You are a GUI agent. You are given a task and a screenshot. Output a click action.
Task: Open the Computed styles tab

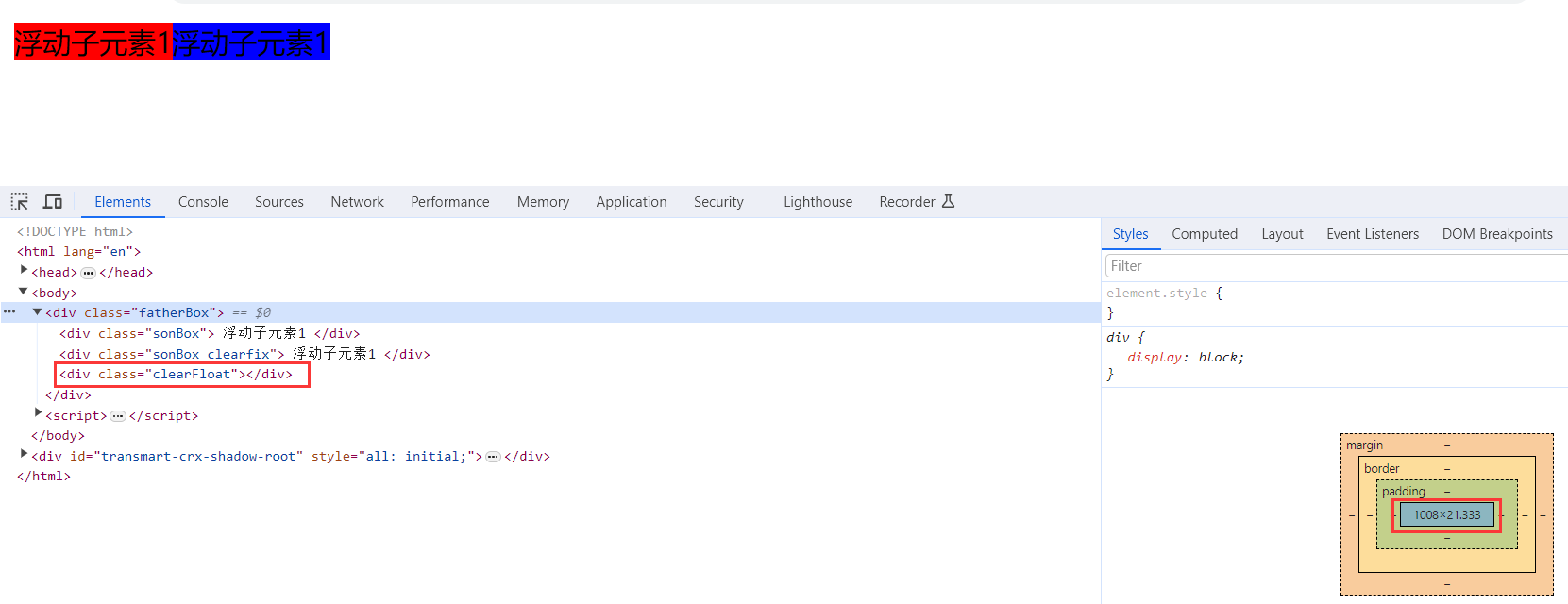click(1204, 234)
